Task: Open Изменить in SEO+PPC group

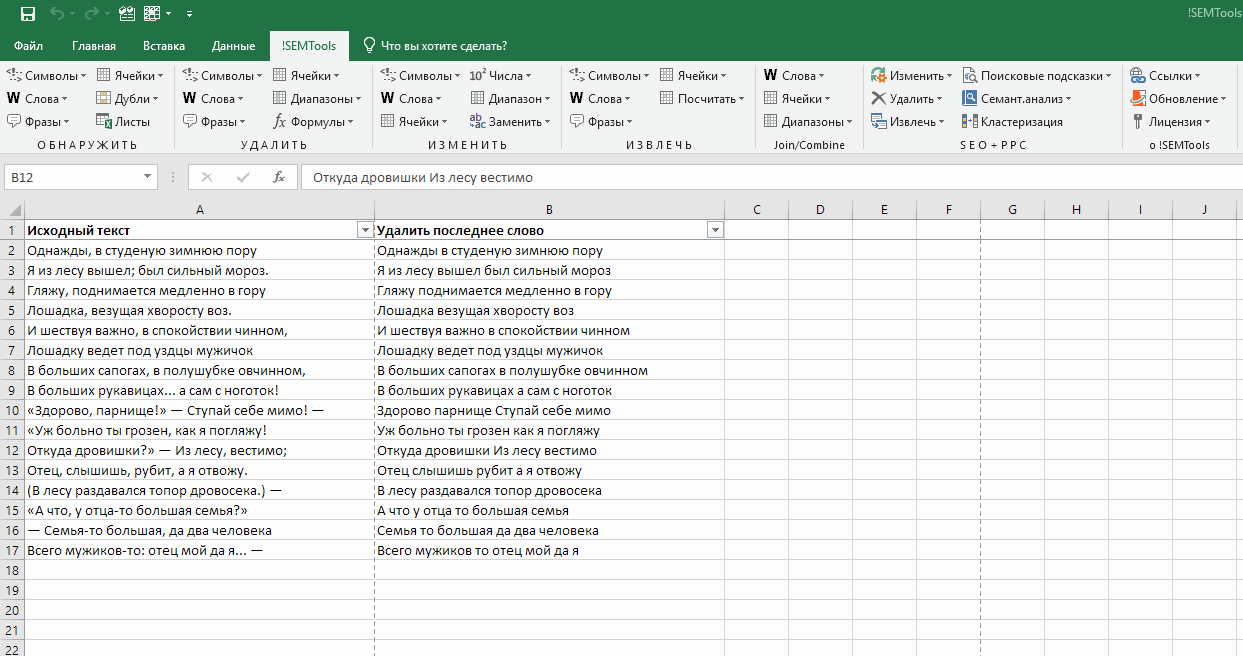Action: tap(912, 75)
